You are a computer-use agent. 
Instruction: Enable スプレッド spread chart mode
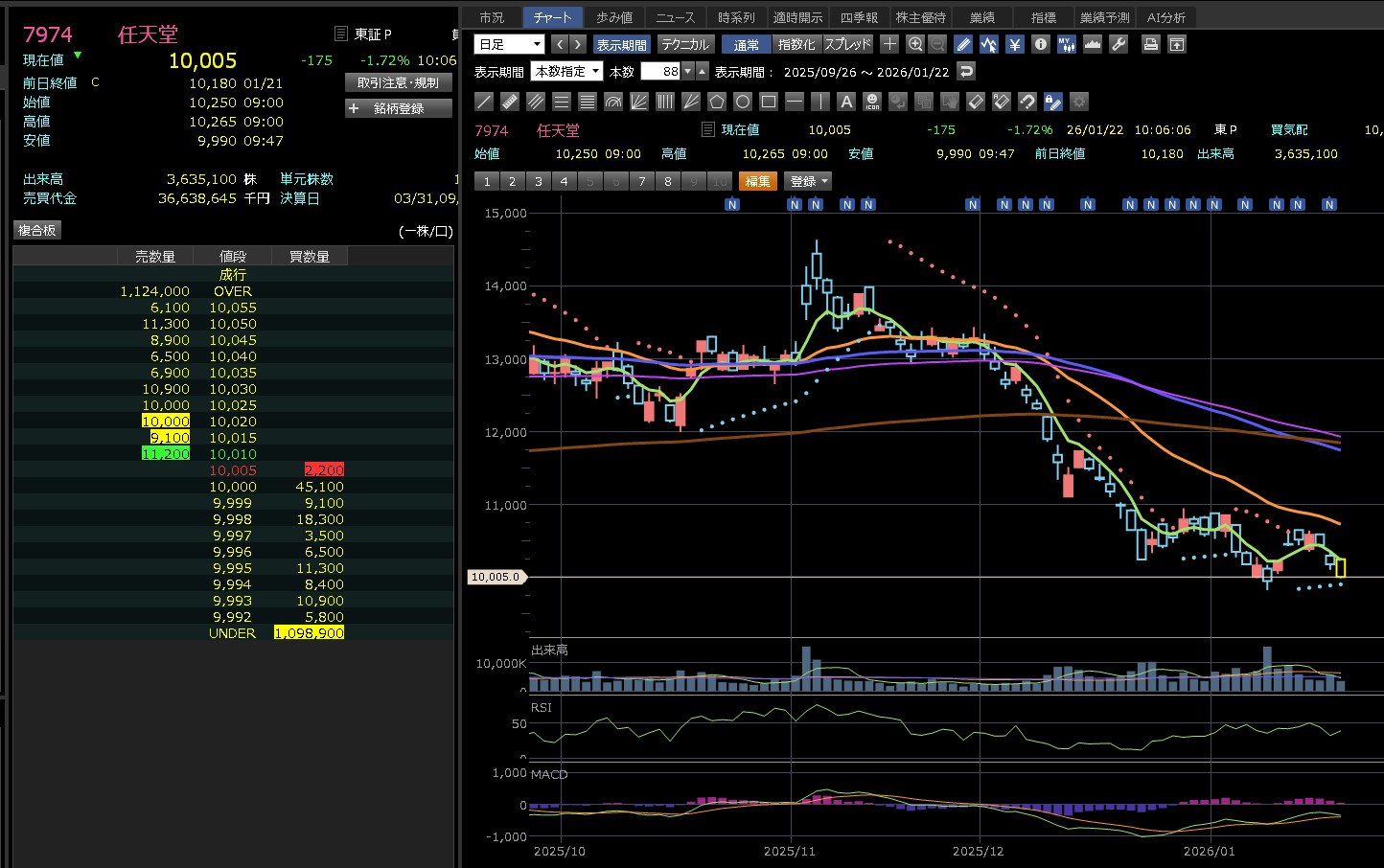pyautogui.click(x=848, y=44)
